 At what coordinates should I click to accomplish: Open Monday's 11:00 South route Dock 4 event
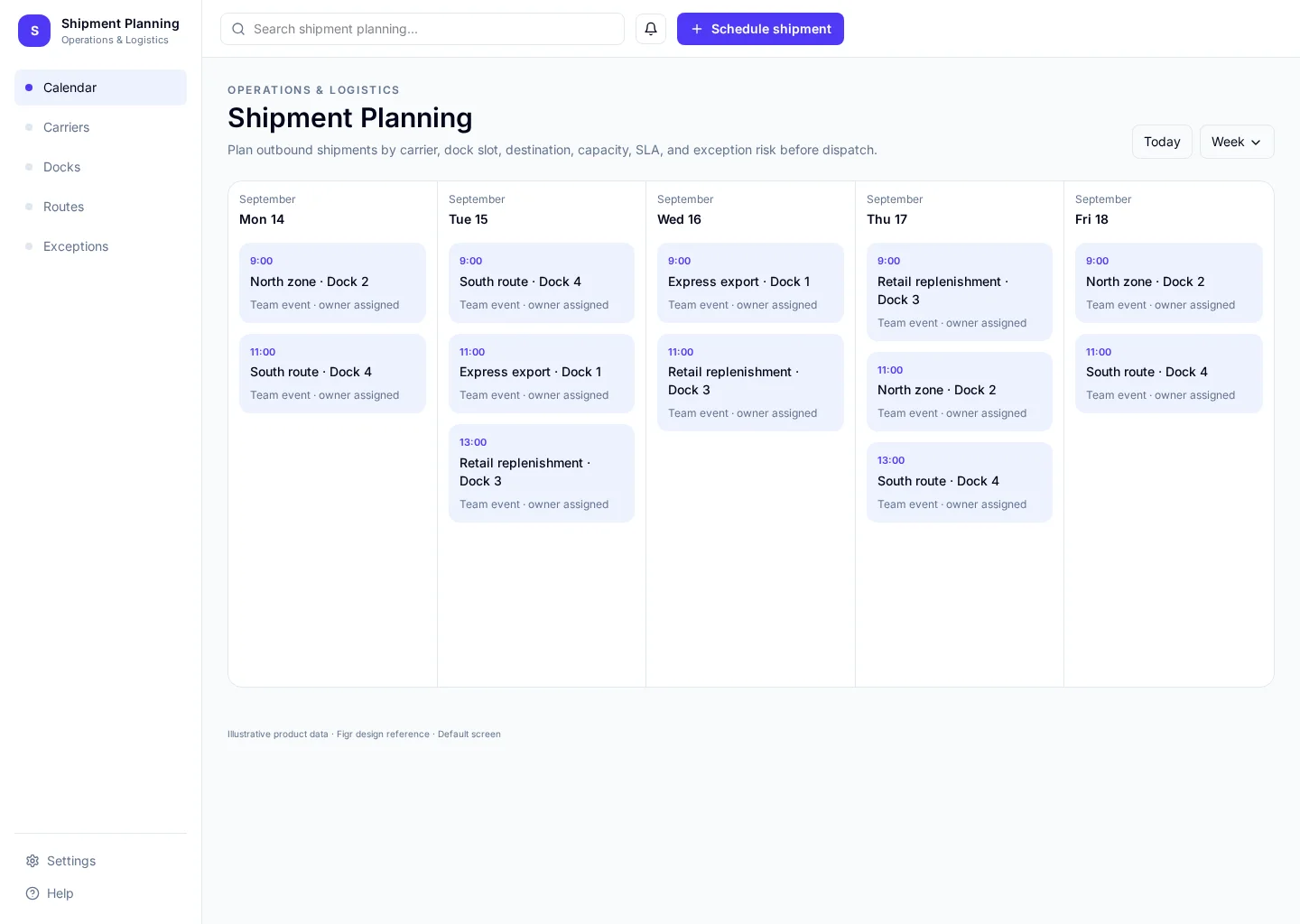332,374
